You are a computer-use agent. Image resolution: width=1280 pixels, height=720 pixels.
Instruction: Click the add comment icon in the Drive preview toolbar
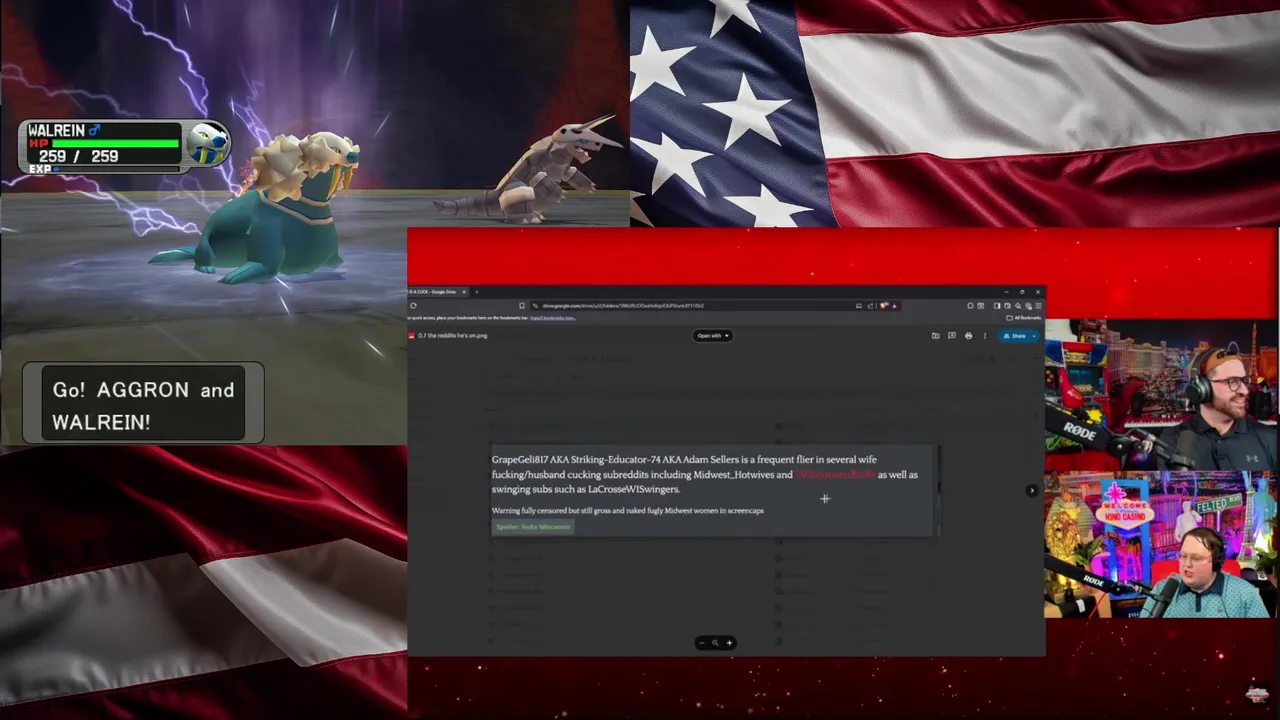click(x=952, y=336)
